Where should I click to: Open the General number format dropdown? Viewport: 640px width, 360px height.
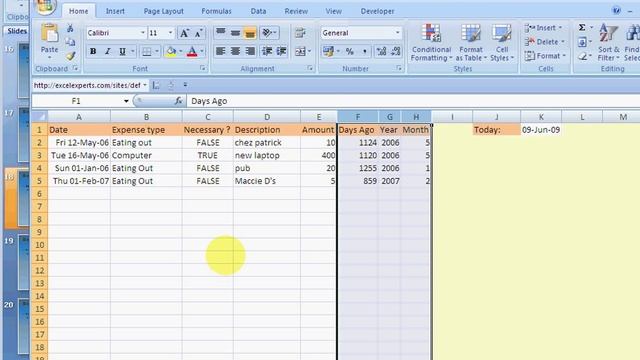click(397, 33)
